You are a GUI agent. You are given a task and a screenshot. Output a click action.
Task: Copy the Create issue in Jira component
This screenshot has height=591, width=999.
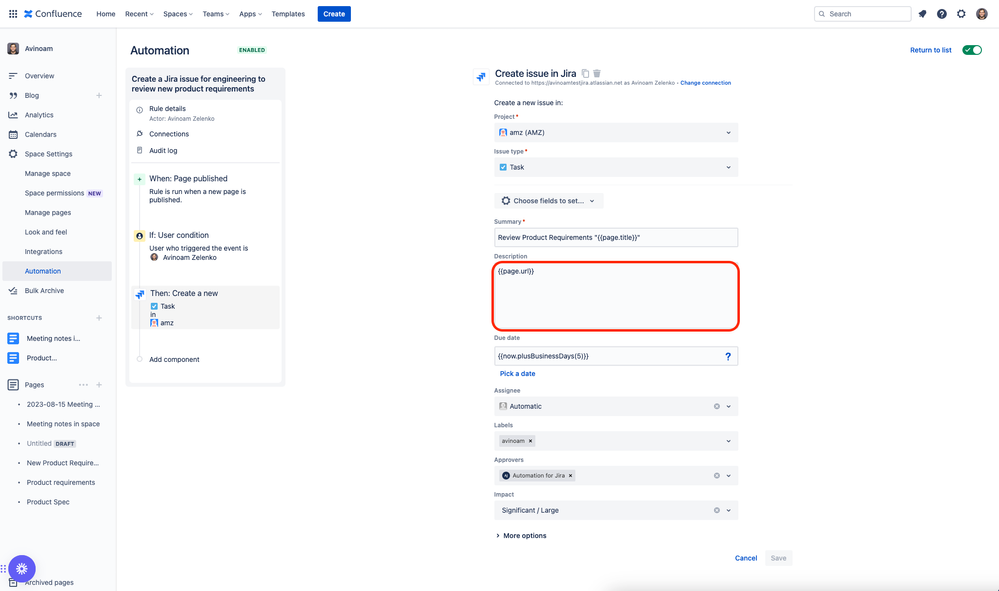point(586,73)
